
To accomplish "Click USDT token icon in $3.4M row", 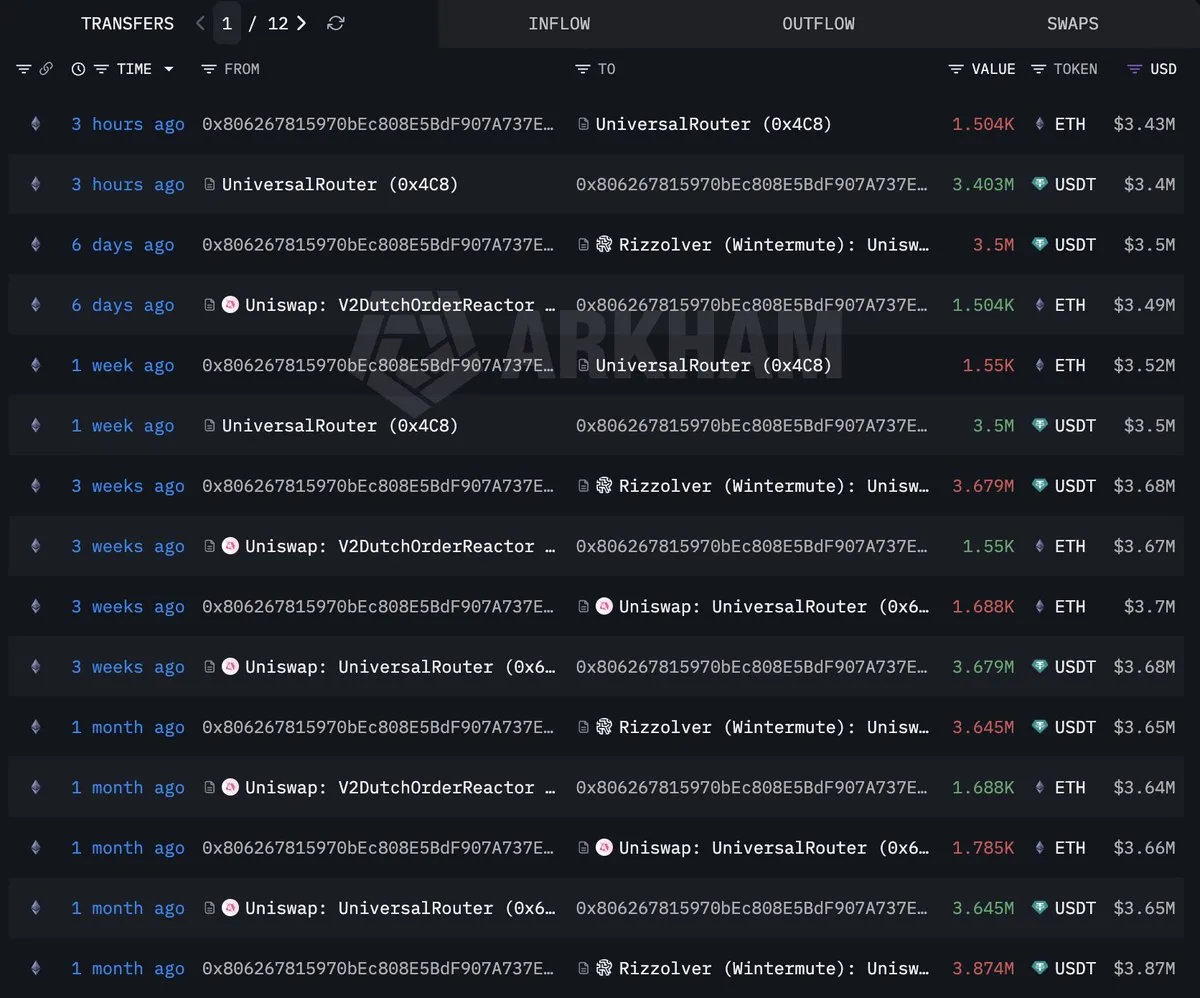I will pyautogui.click(x=1039, y=184).
